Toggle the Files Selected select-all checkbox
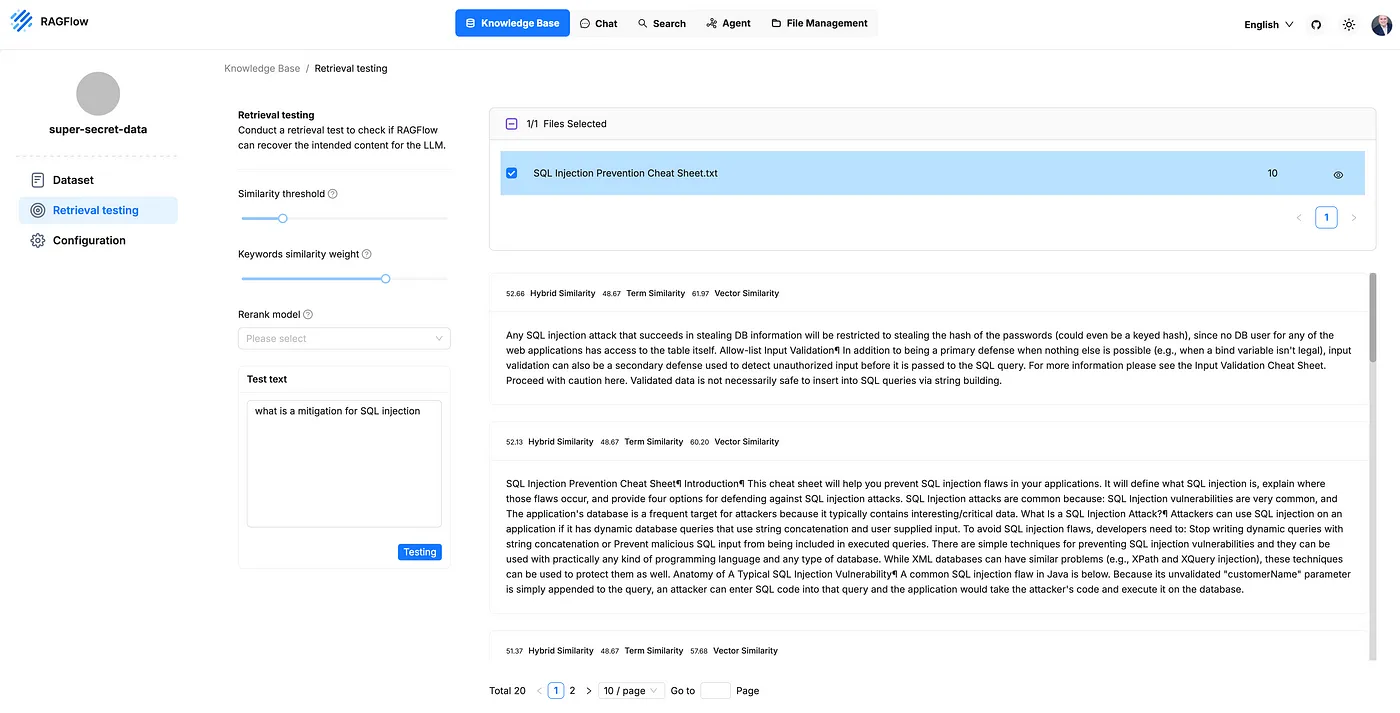This screenshot has height=713, width=1400. [x=511, y=124]
